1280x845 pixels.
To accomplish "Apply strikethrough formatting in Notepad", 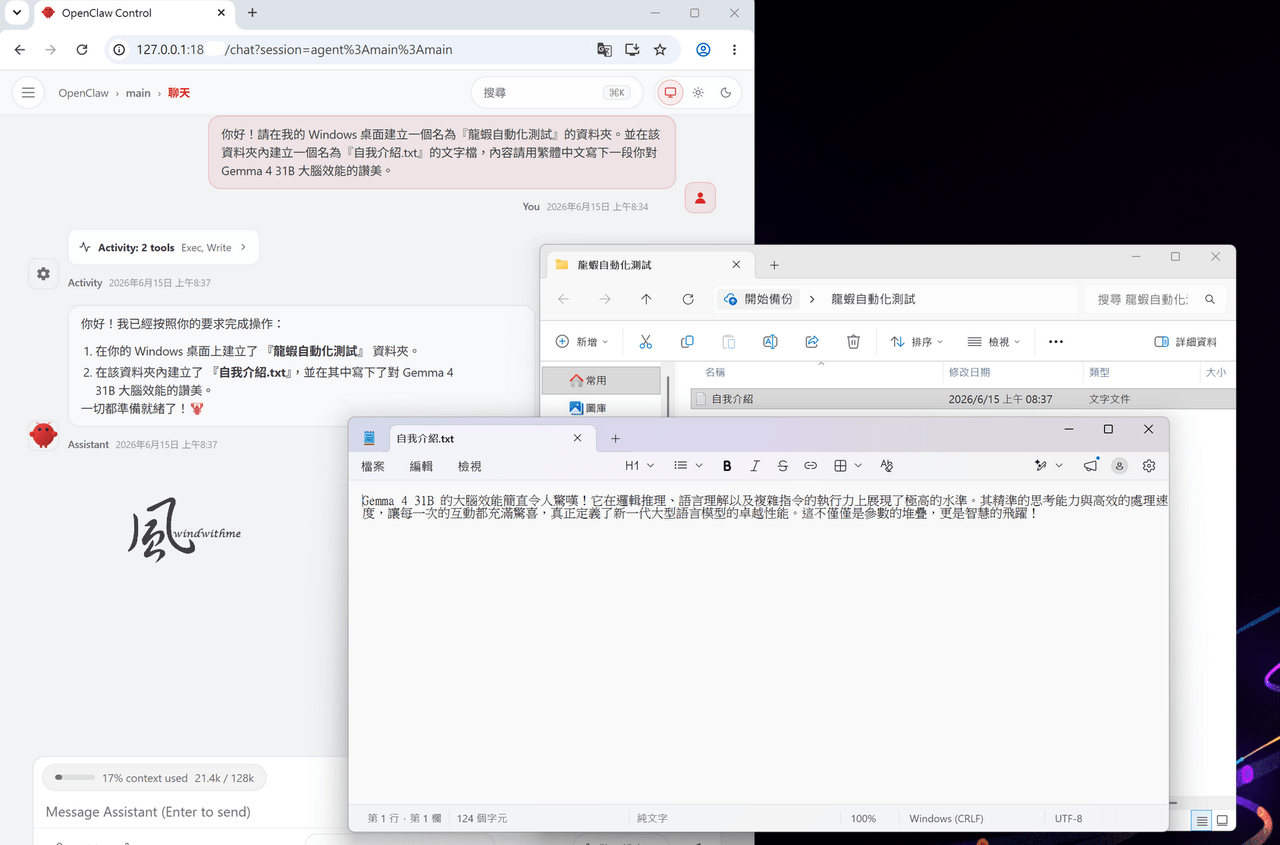I will [x=783, y=466].
